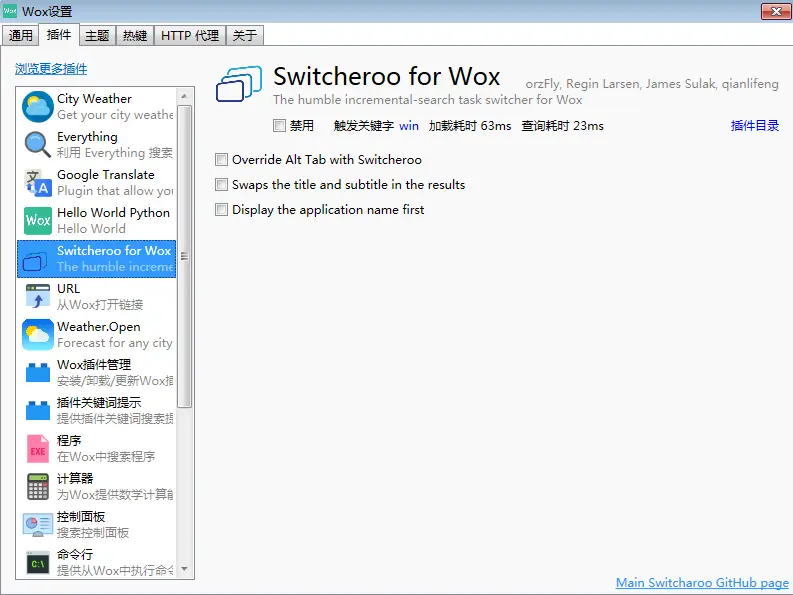
Task: Switch to the 插件 tab
Action: coord(59,34)
